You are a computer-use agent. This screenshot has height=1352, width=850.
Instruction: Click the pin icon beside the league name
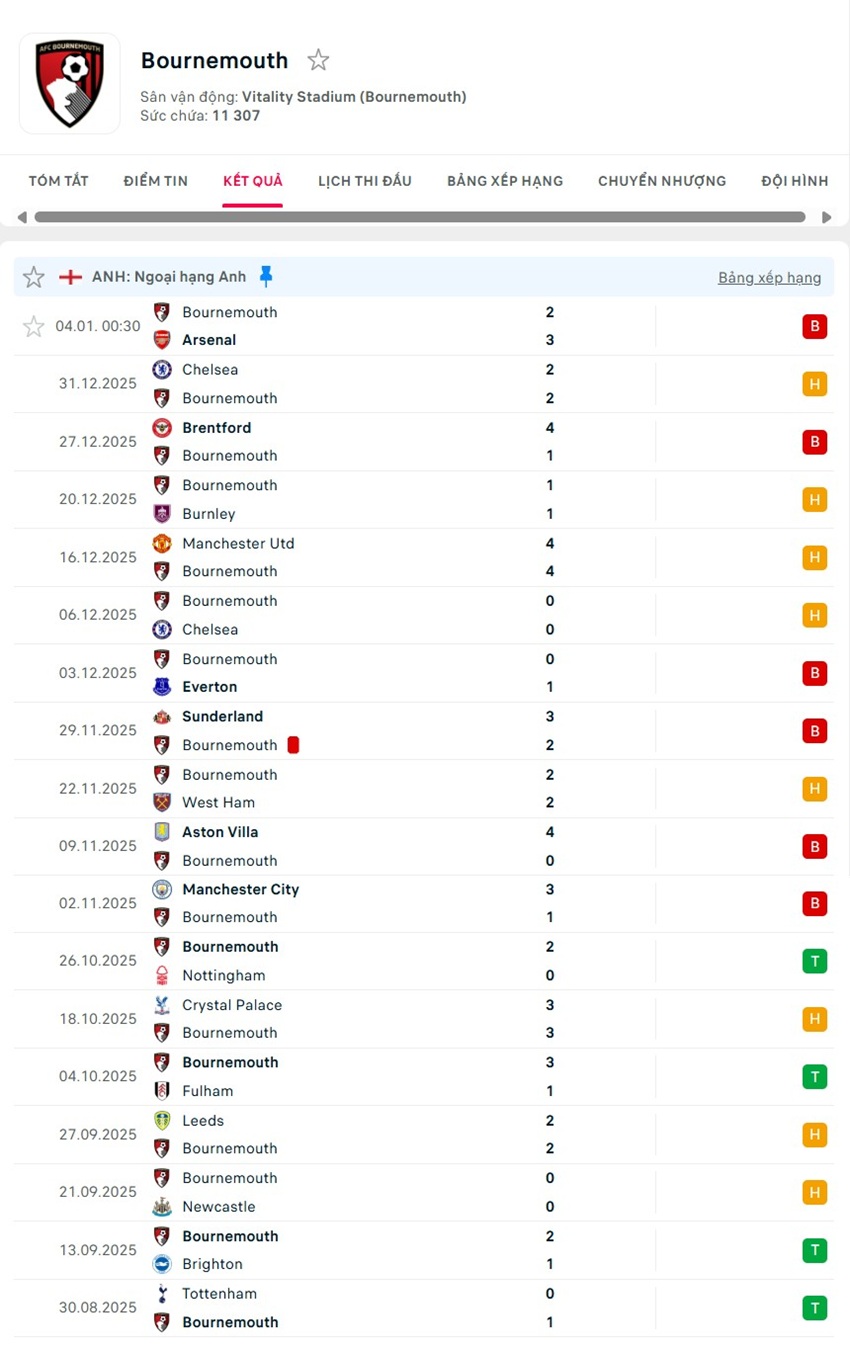coord(265,277)
